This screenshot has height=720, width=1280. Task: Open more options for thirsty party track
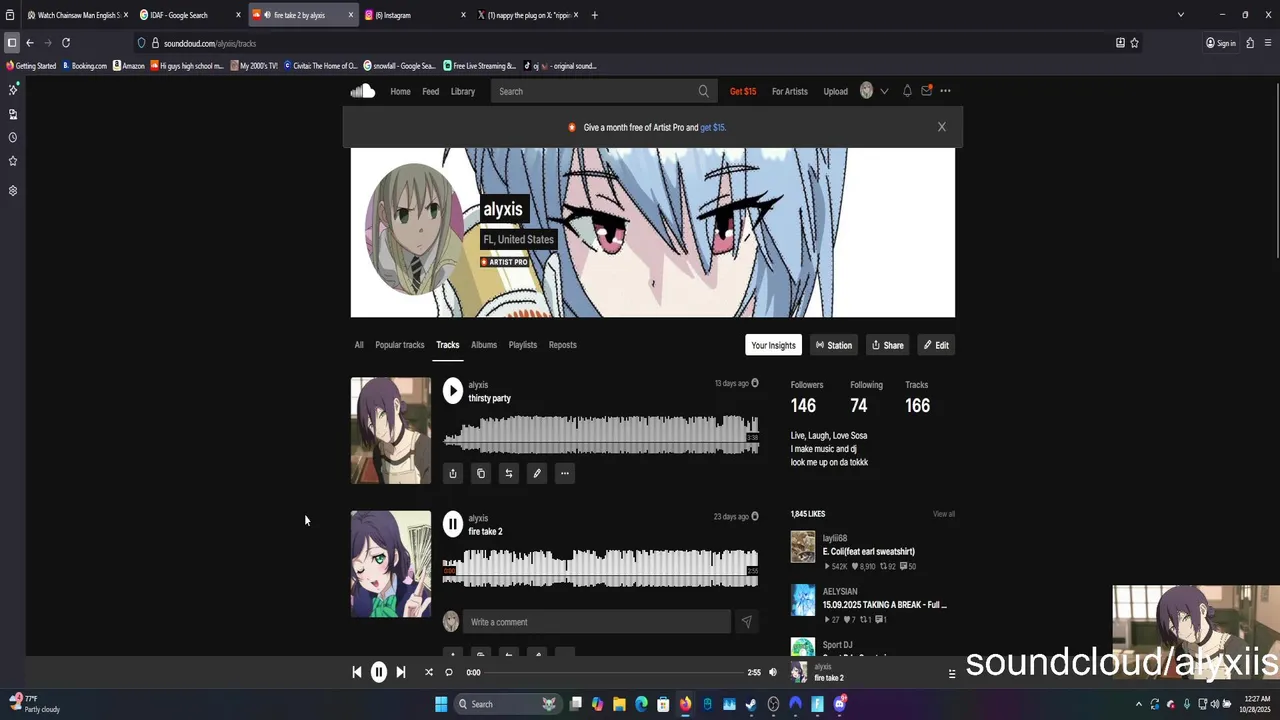point(565,473)
